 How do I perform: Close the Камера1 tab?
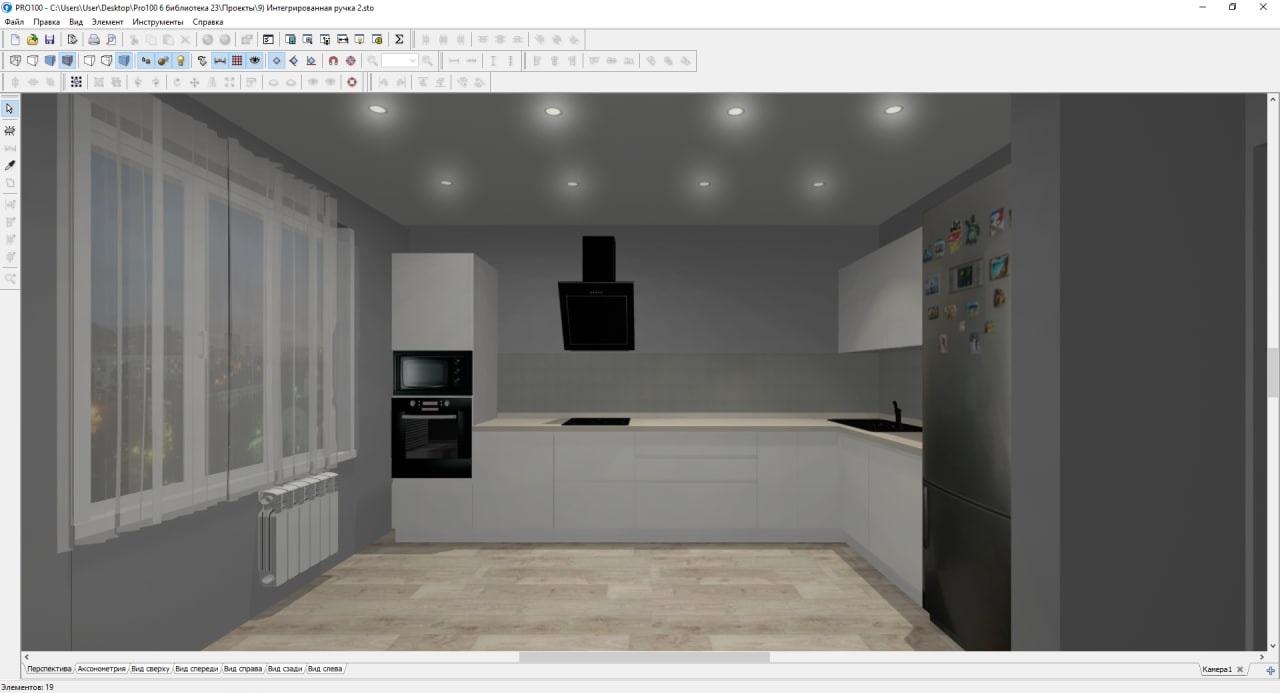point(1240,669)
